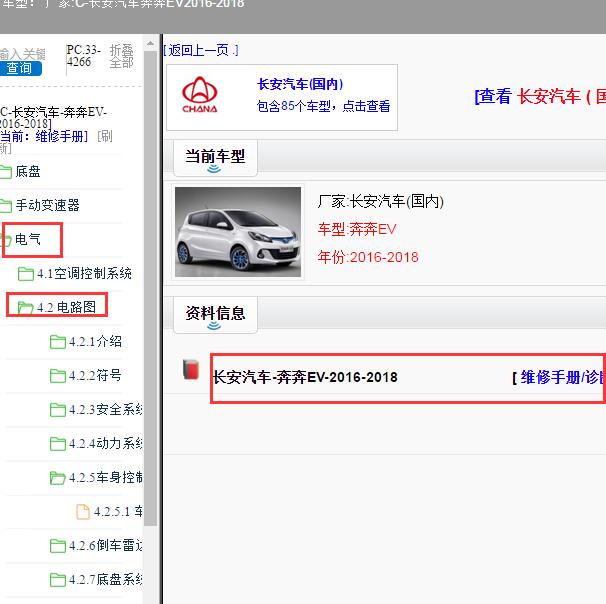Select the PC.33-4266 text
606x604 pixels.
click(83, 56)
